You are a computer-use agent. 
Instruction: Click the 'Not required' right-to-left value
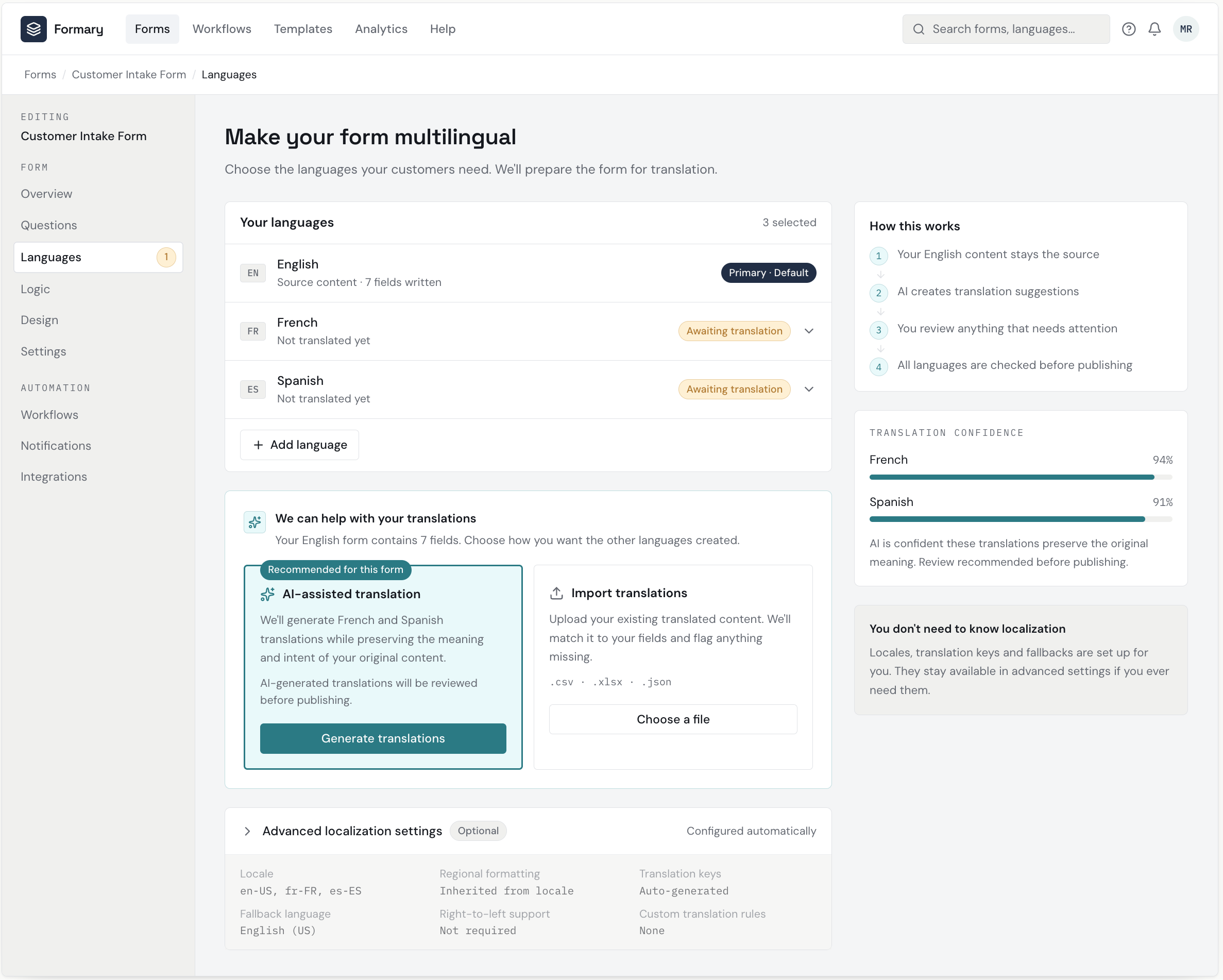tap(478, 931)
